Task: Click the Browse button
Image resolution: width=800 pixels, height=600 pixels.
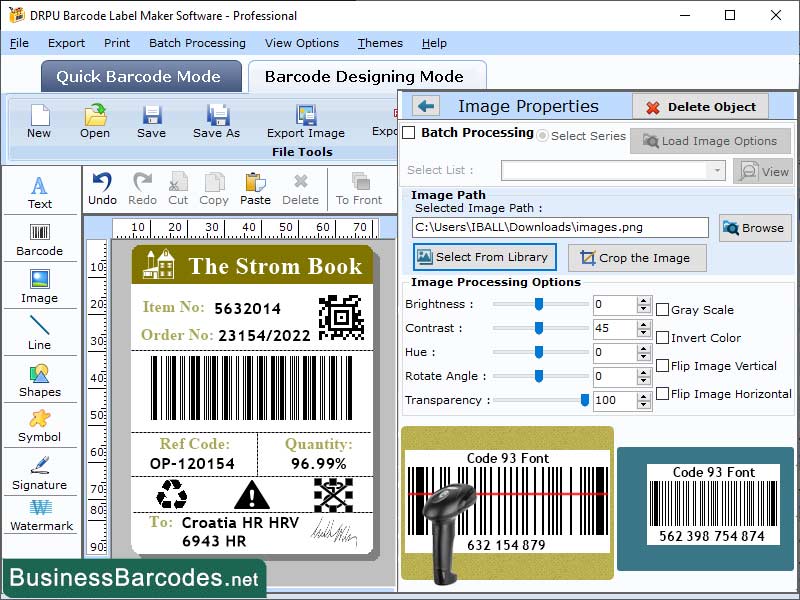Action: [755, 228]
